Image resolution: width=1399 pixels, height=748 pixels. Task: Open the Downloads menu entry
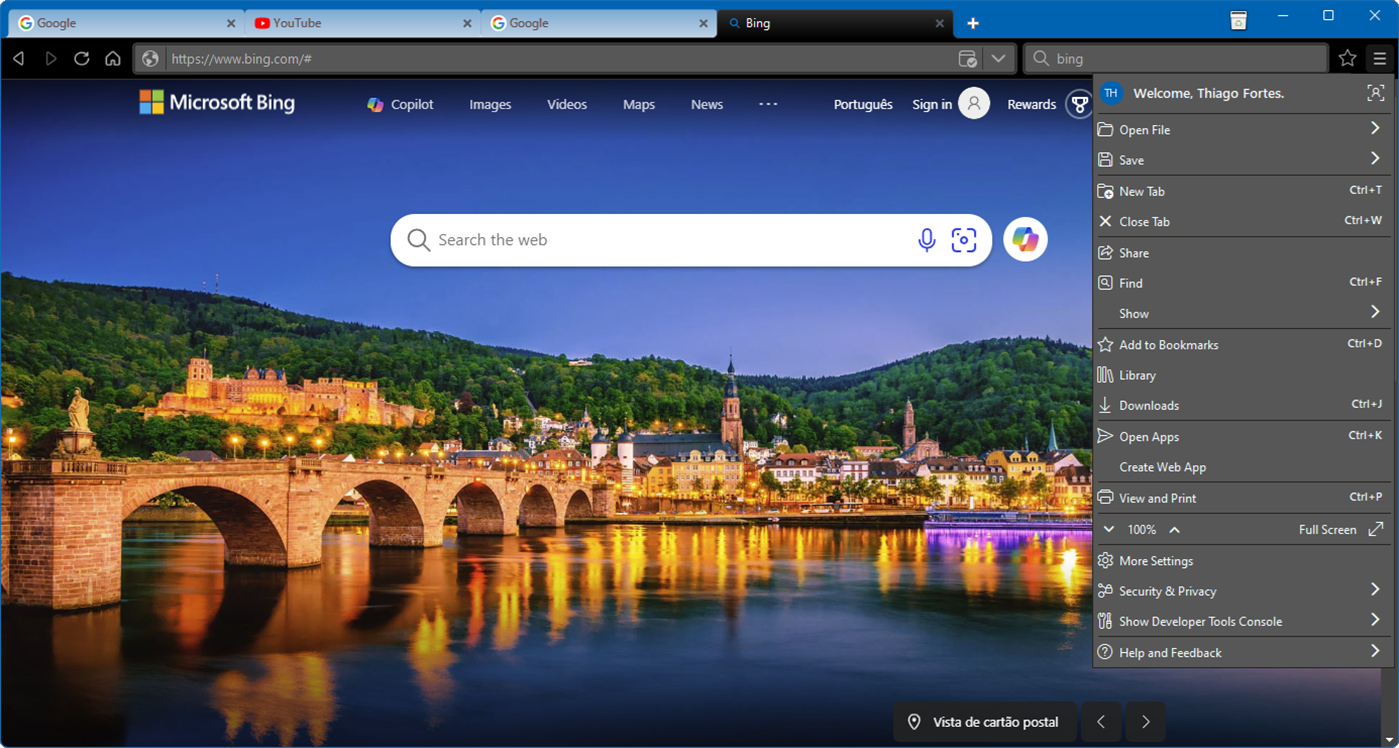[1148, 405]
